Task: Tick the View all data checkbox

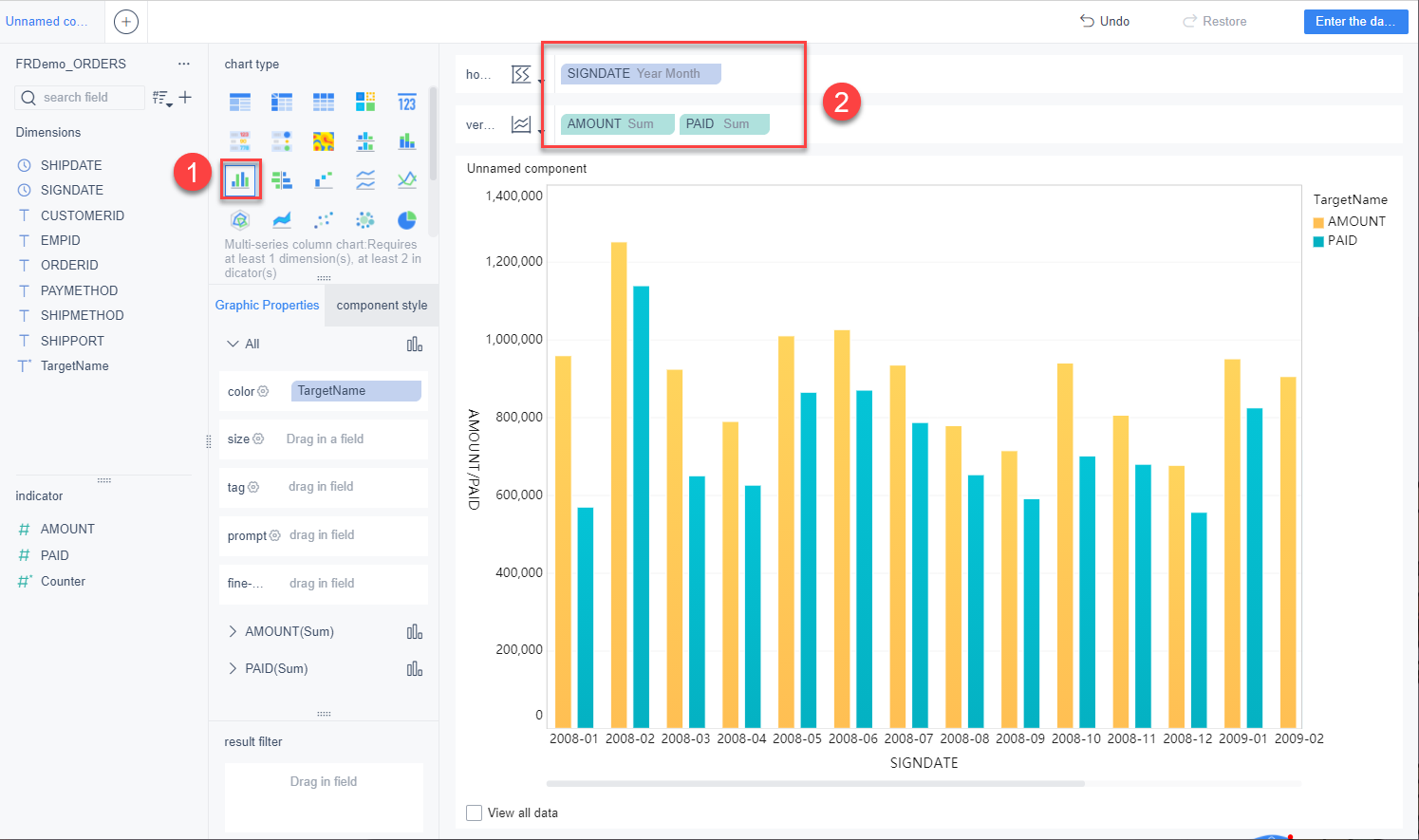Action: (x=475, y=813)
